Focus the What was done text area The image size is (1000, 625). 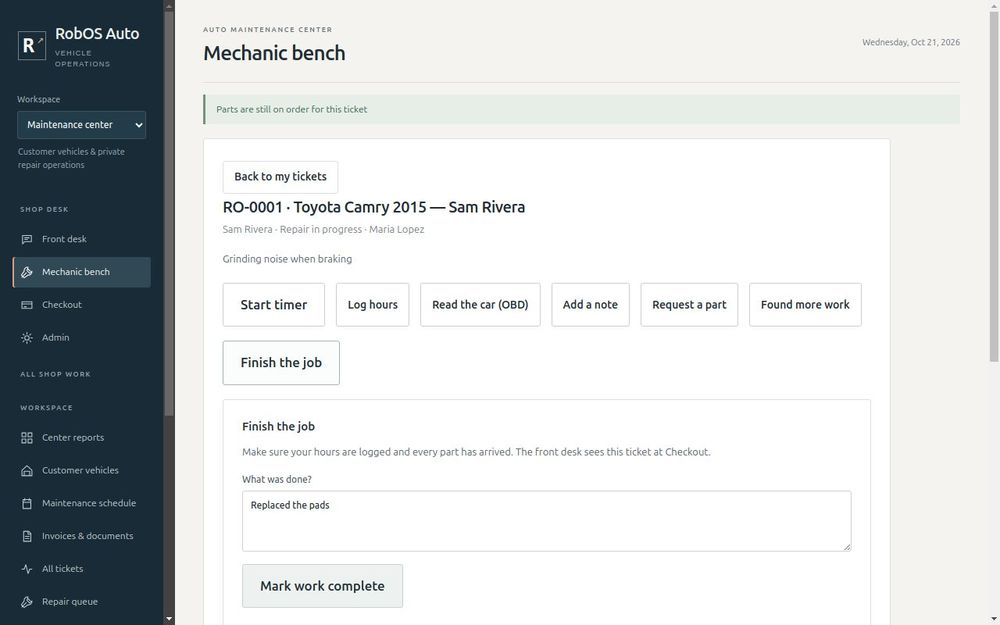[547, 521]
